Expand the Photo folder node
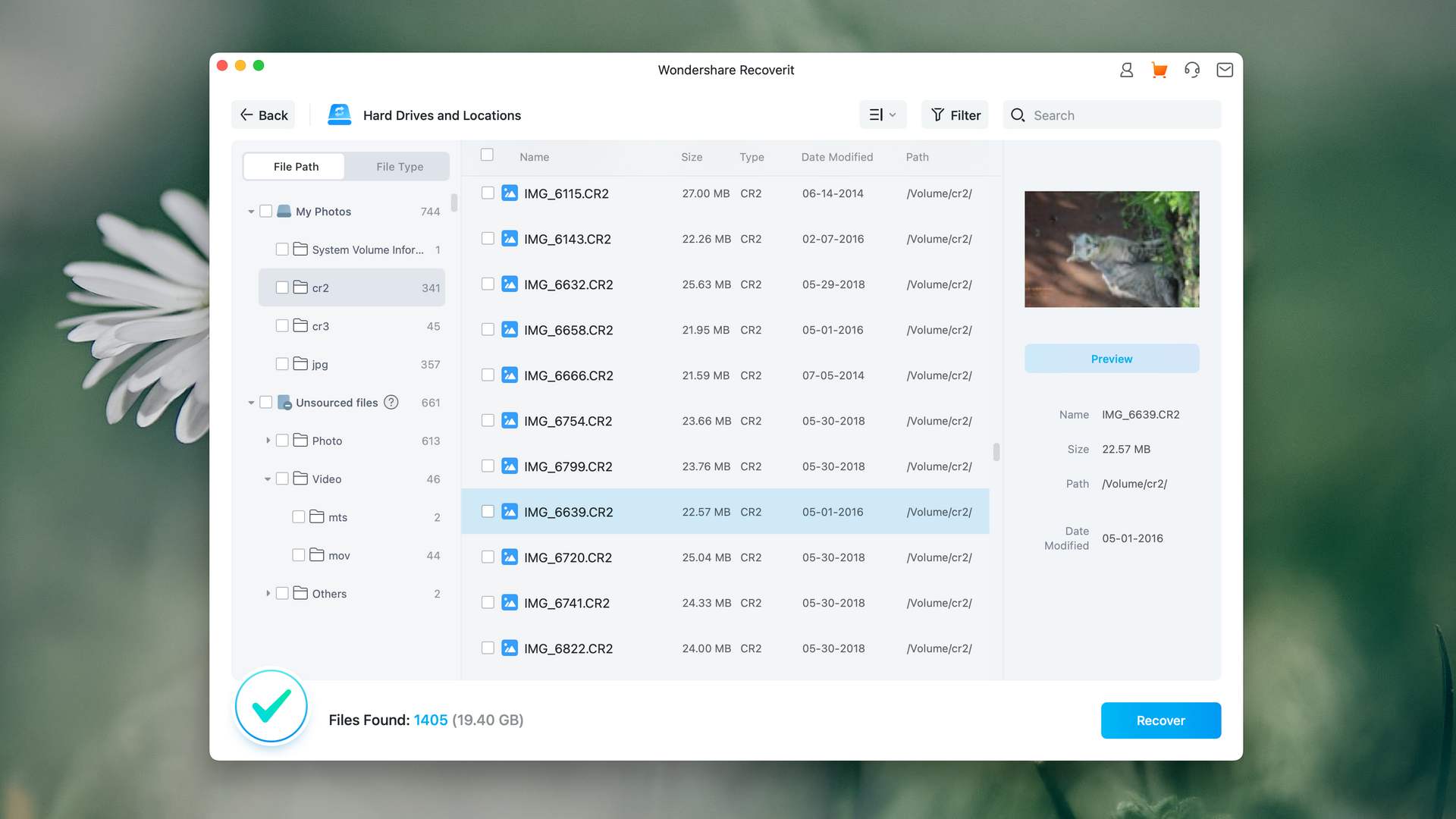1456x819 pixels. point(268,441)
